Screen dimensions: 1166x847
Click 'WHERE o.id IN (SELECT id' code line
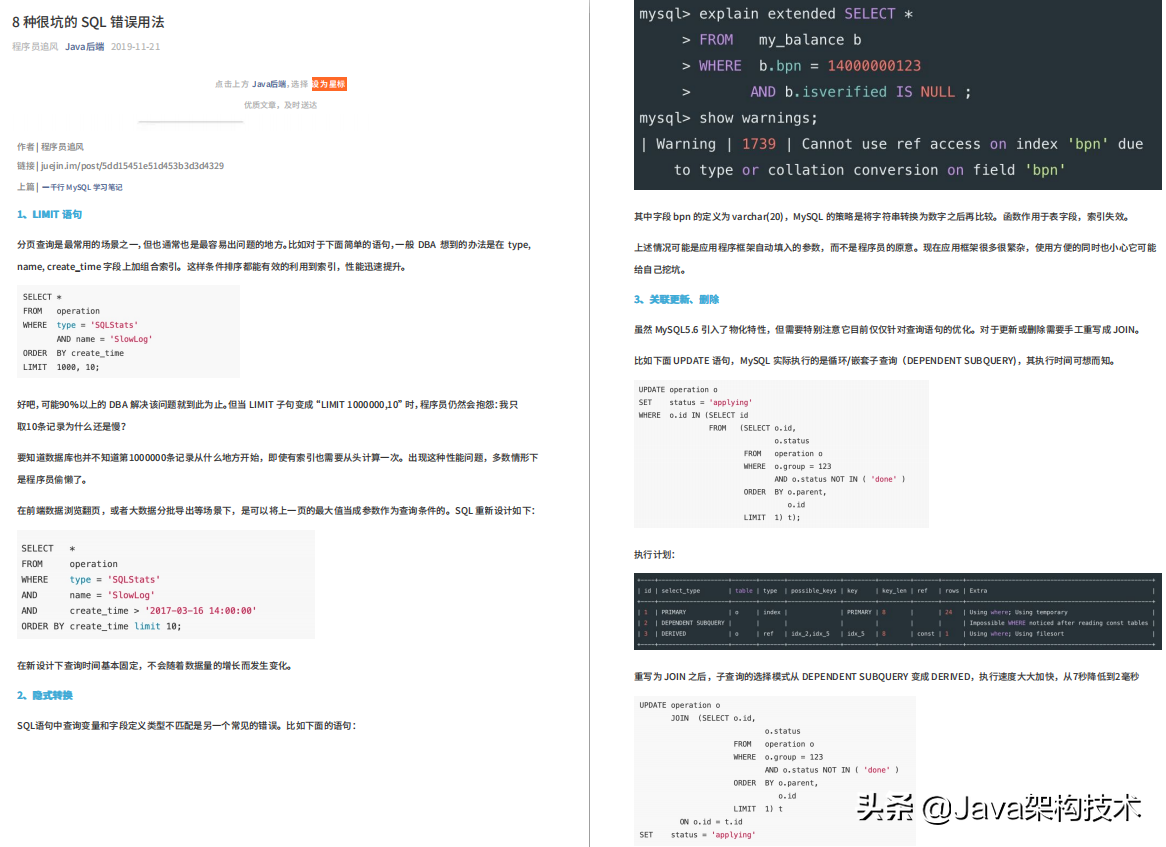pos(693,415)
